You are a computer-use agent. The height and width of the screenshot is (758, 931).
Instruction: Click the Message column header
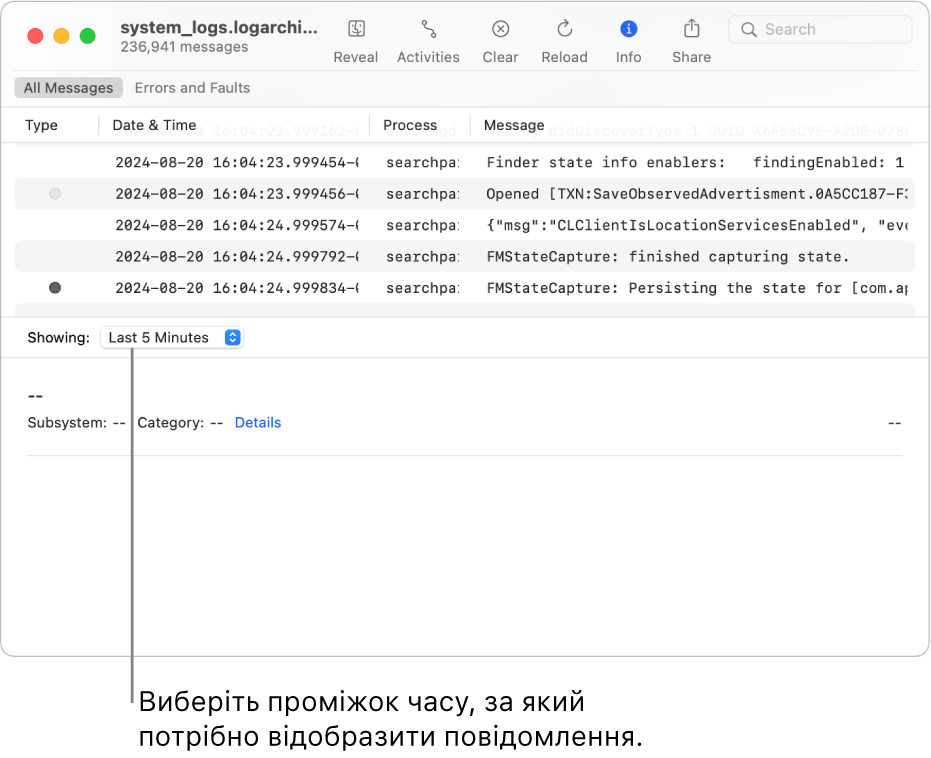(x=514, y=125)
